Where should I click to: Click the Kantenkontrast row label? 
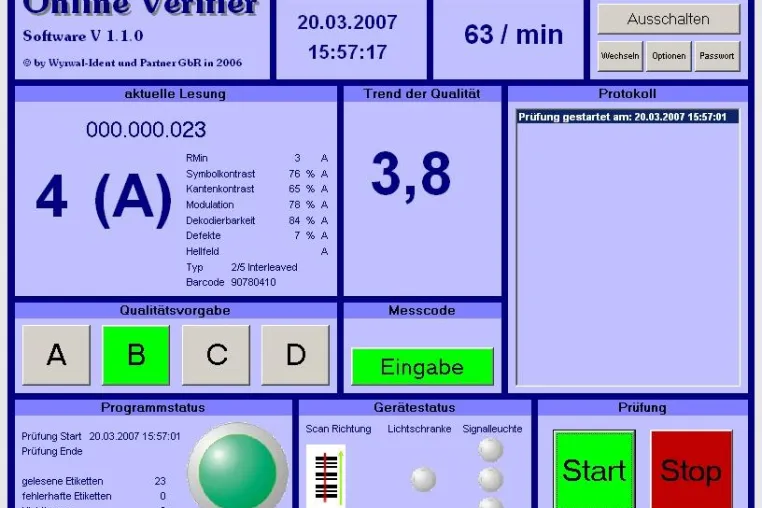tap(220, 189)
